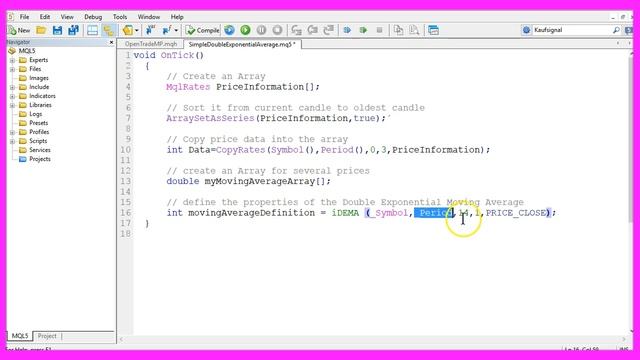
Task: Stop debugging
Action: [278, 30]
